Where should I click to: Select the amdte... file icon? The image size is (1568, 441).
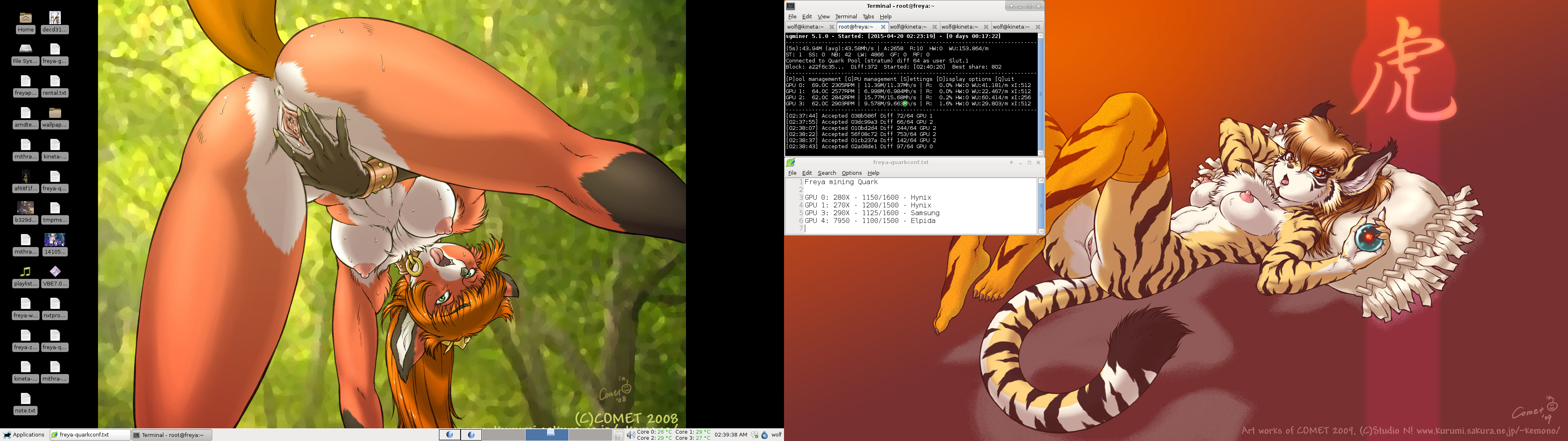(x=26, y=118)
